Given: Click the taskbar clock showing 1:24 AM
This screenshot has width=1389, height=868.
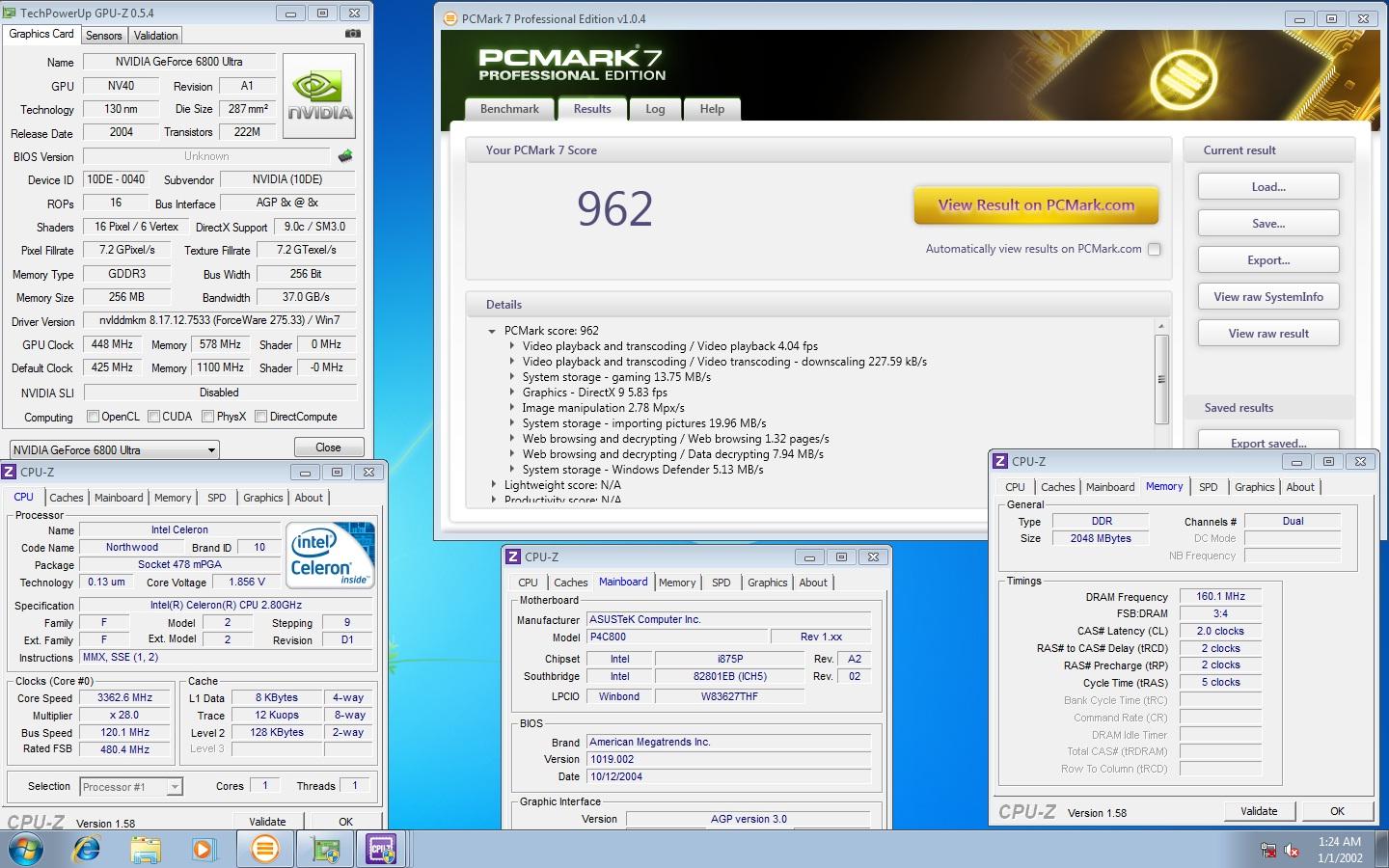Looking at the screenshot, I should [x=1340, y=850].
